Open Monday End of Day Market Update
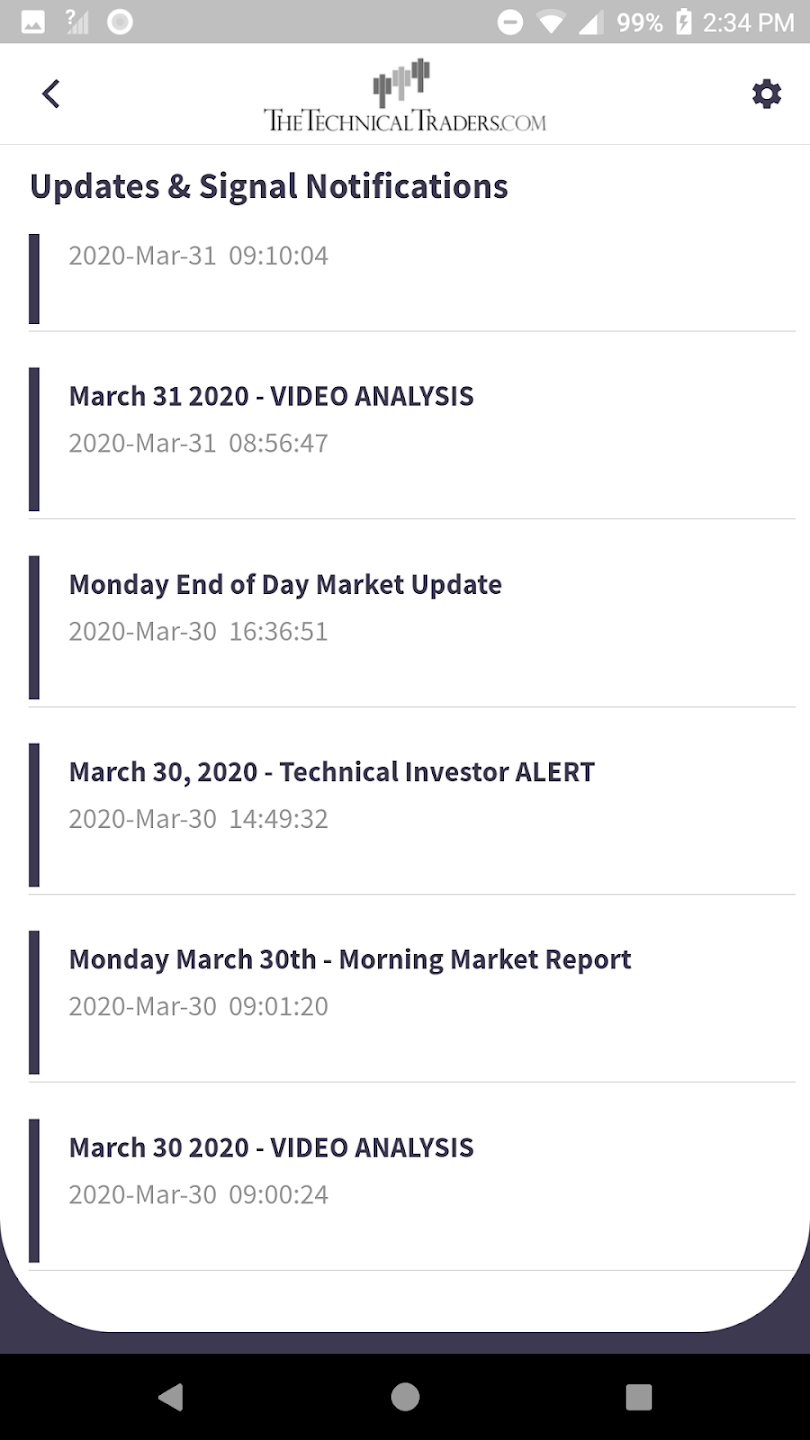 412,613
